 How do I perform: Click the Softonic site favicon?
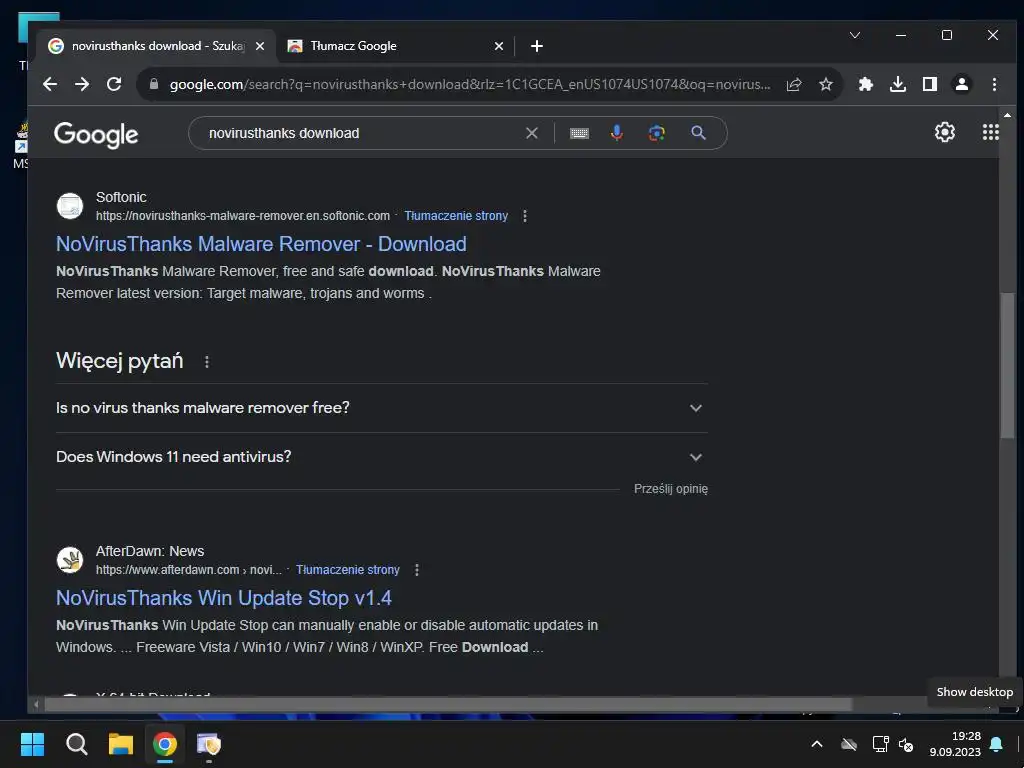point(70,206)
